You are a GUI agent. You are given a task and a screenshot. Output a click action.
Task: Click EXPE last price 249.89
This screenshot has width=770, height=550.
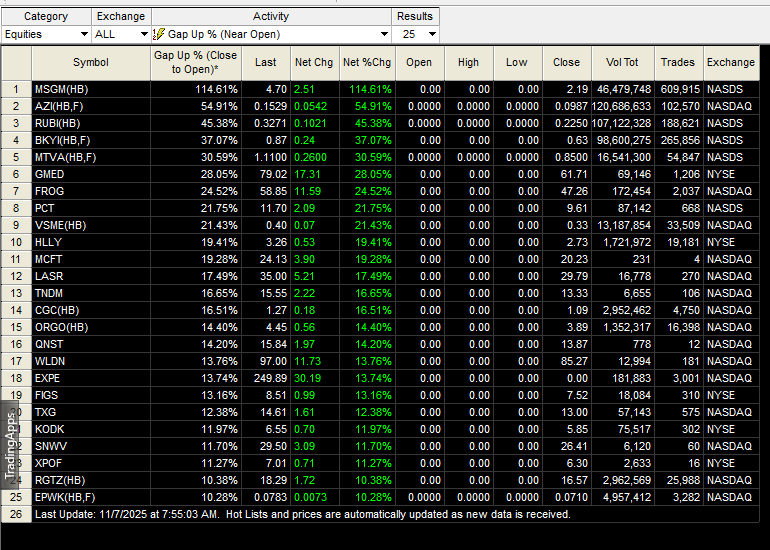270,379
